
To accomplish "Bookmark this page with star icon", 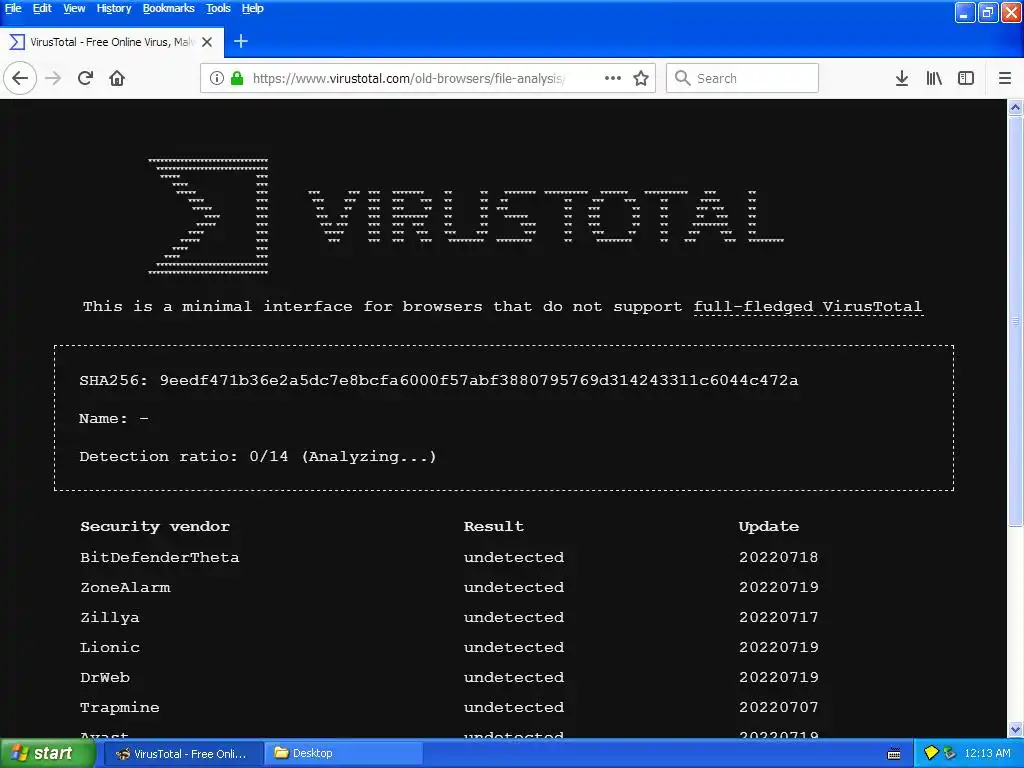I will [641, 78].
